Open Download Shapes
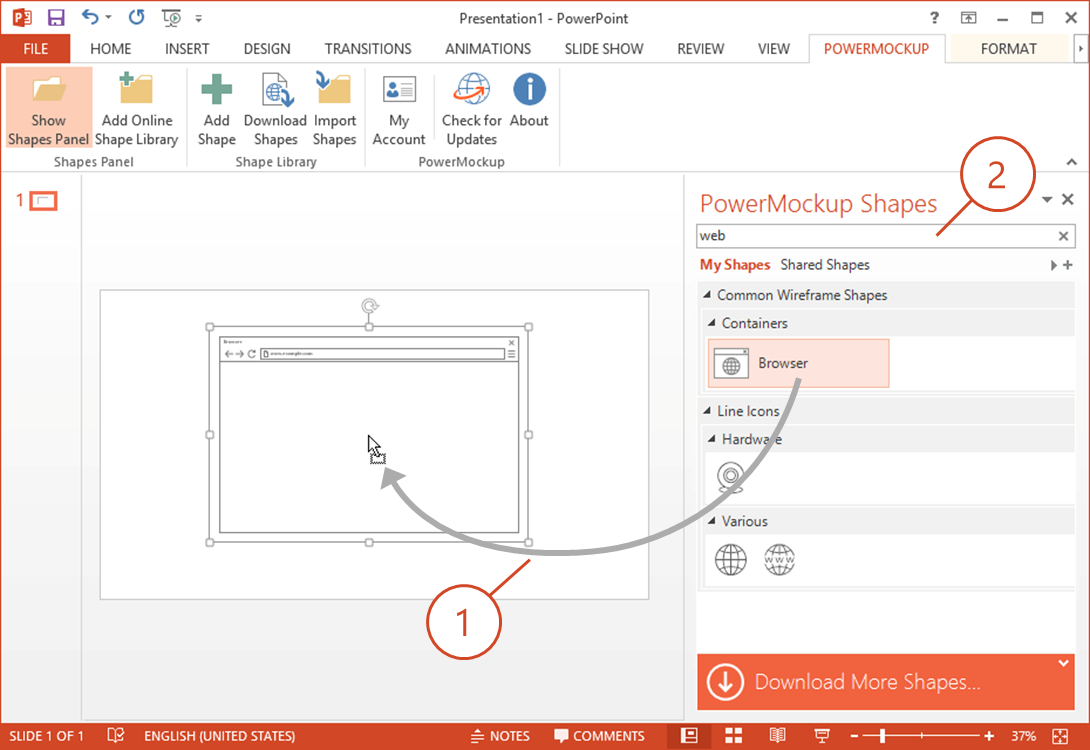 coord(275,108)
